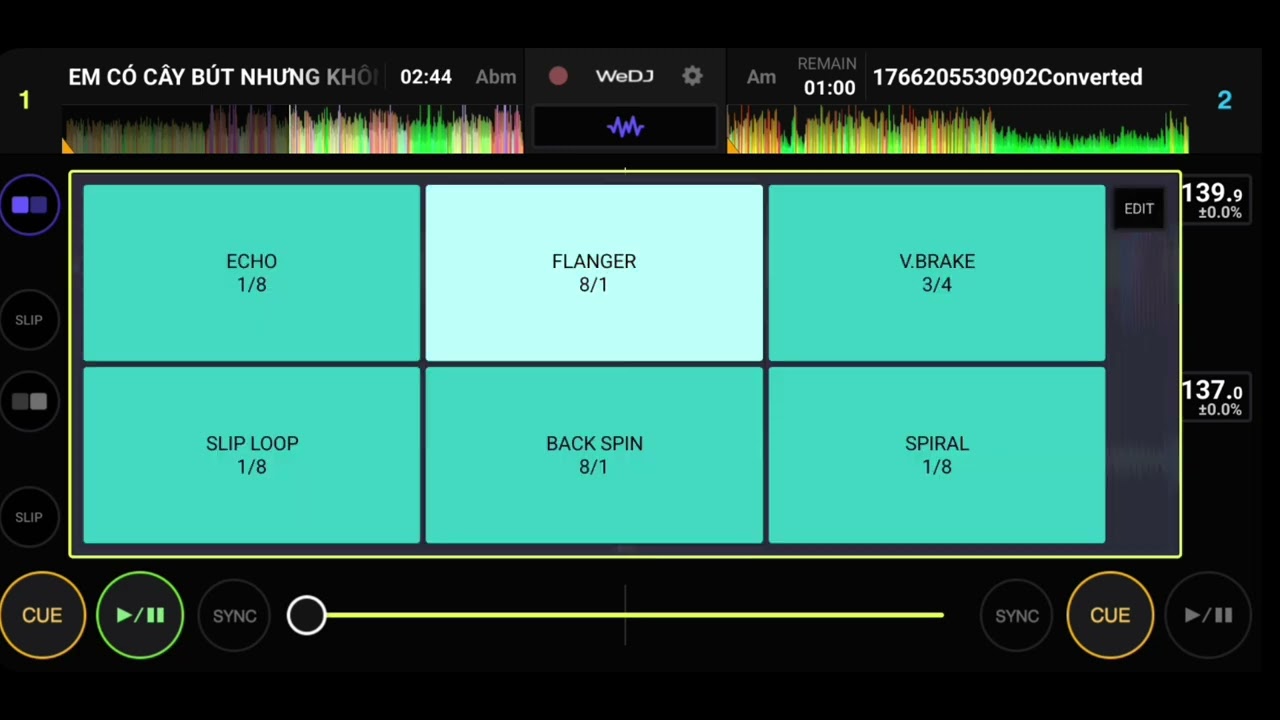Toggle deck 1 play/pause
Screen dimensions: 1280x720
[140, 615]
